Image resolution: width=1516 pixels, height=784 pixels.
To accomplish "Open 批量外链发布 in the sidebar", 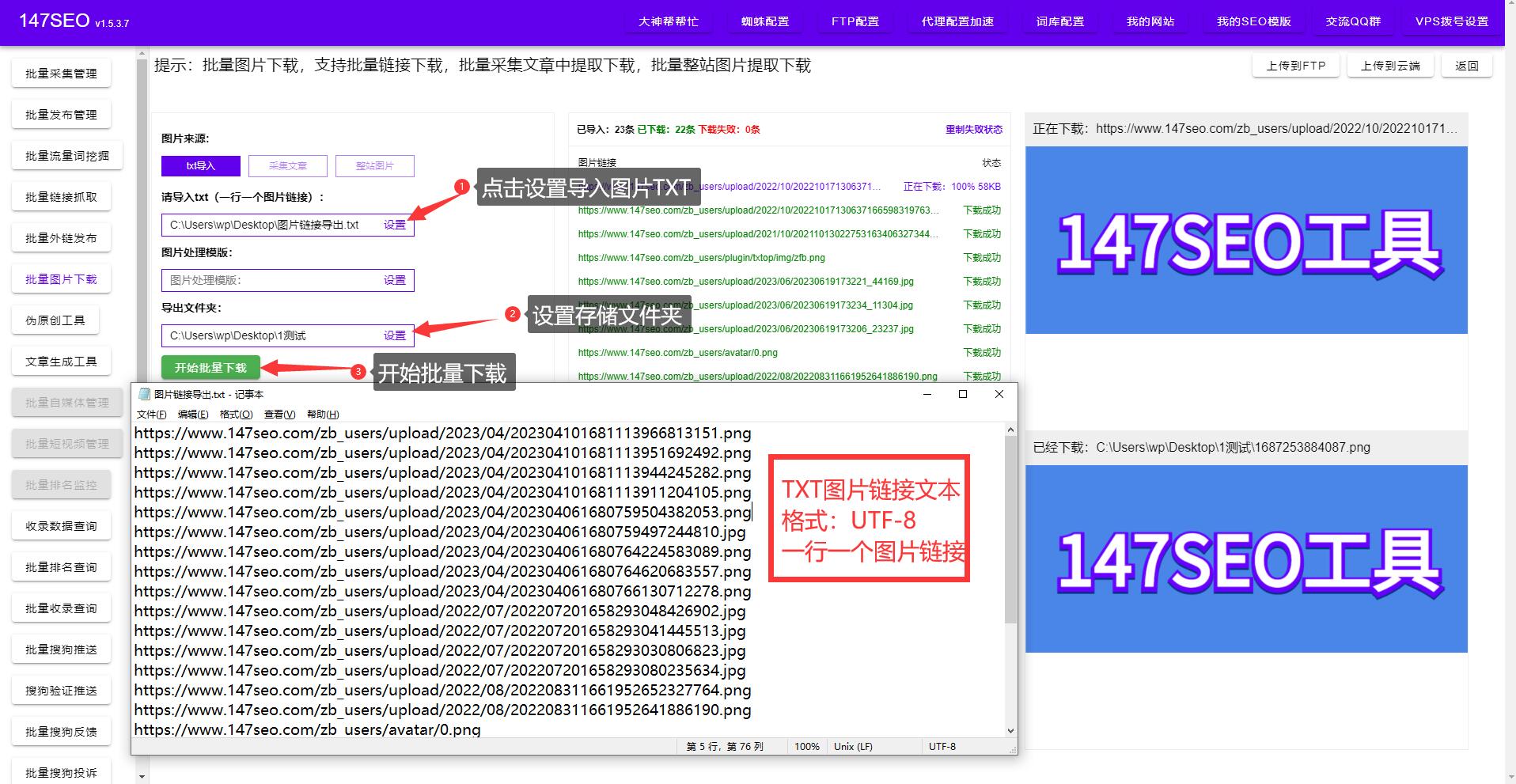I will (x=61, y=238).
